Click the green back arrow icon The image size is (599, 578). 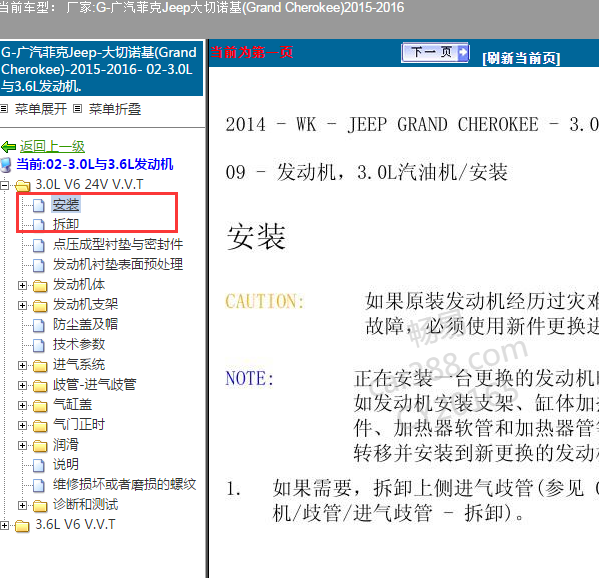(8, 147)
